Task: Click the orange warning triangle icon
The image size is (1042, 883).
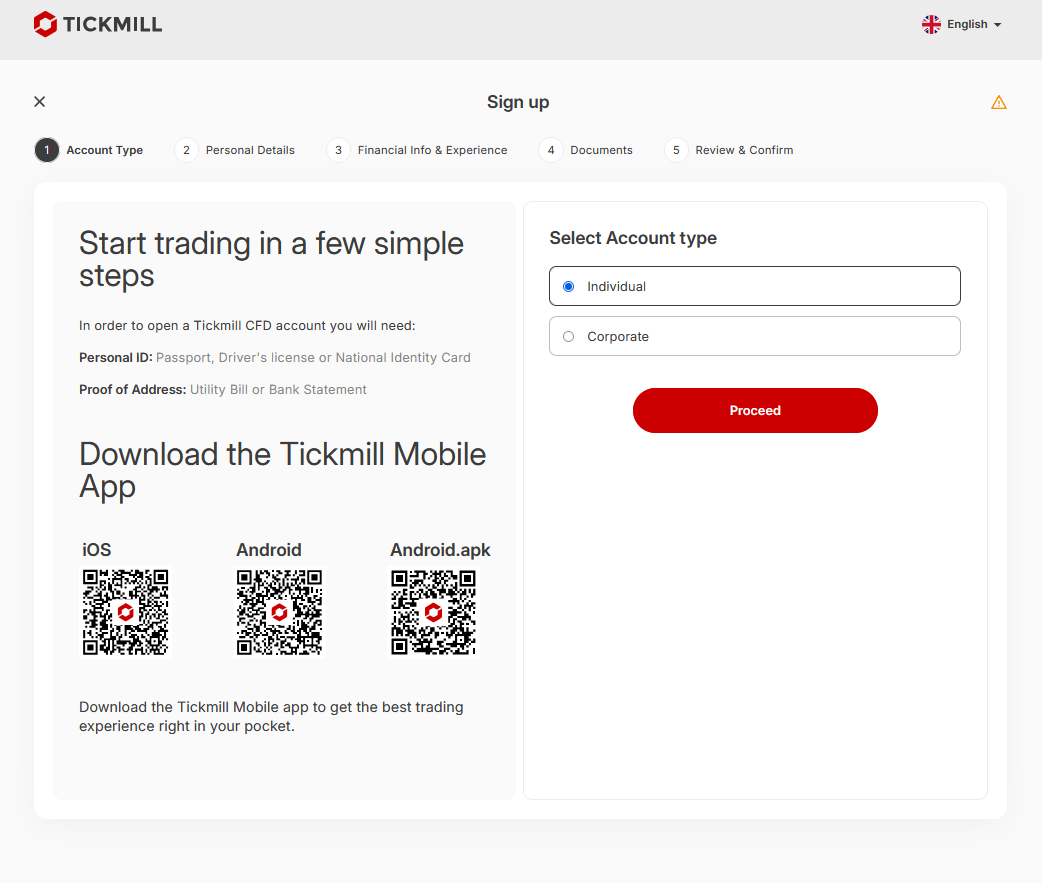Action: [x=999, y=102]
